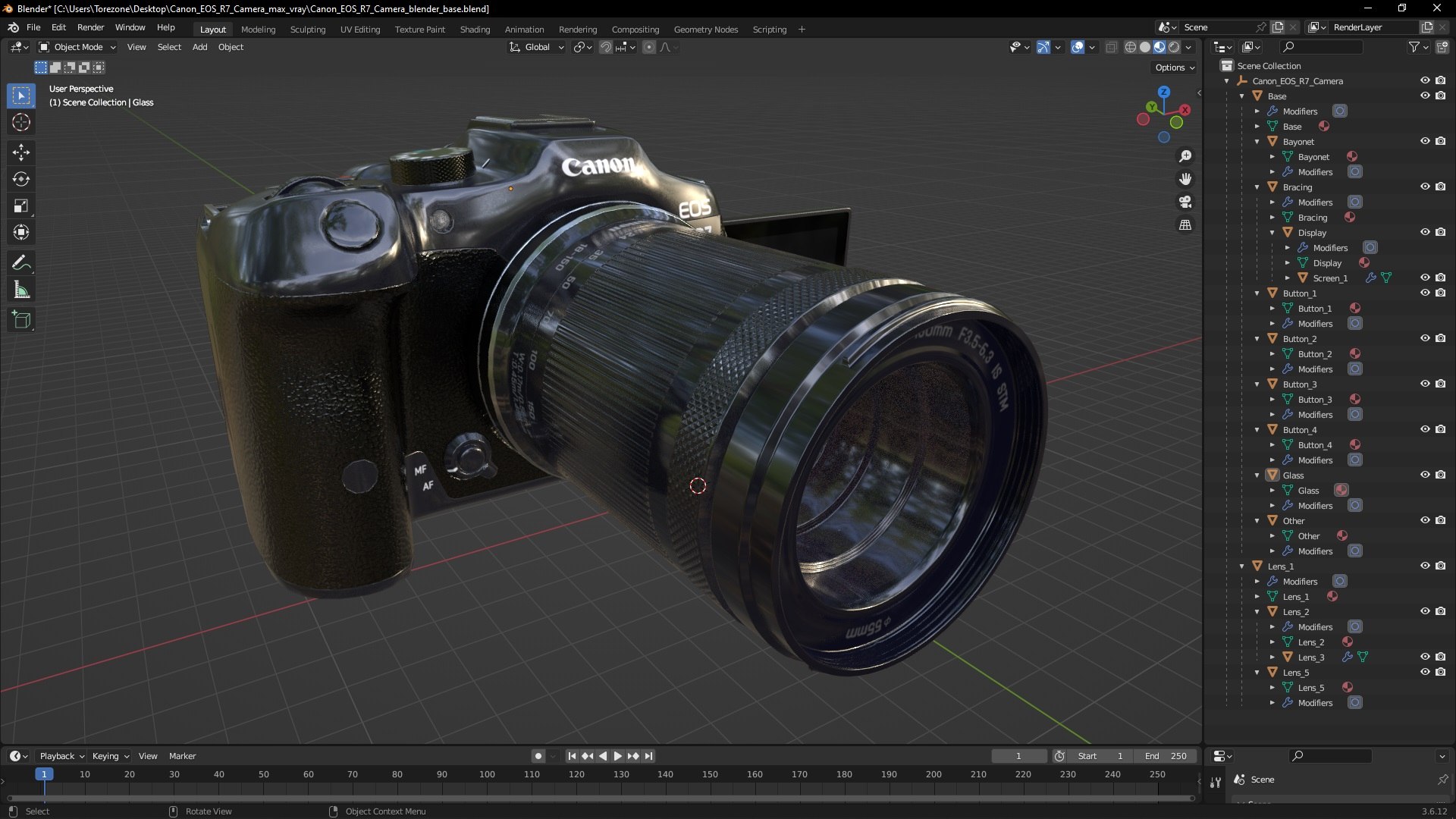1456x819 pixels.
Task: Switch to solid viewport shading
Action: coord(1145,47)
